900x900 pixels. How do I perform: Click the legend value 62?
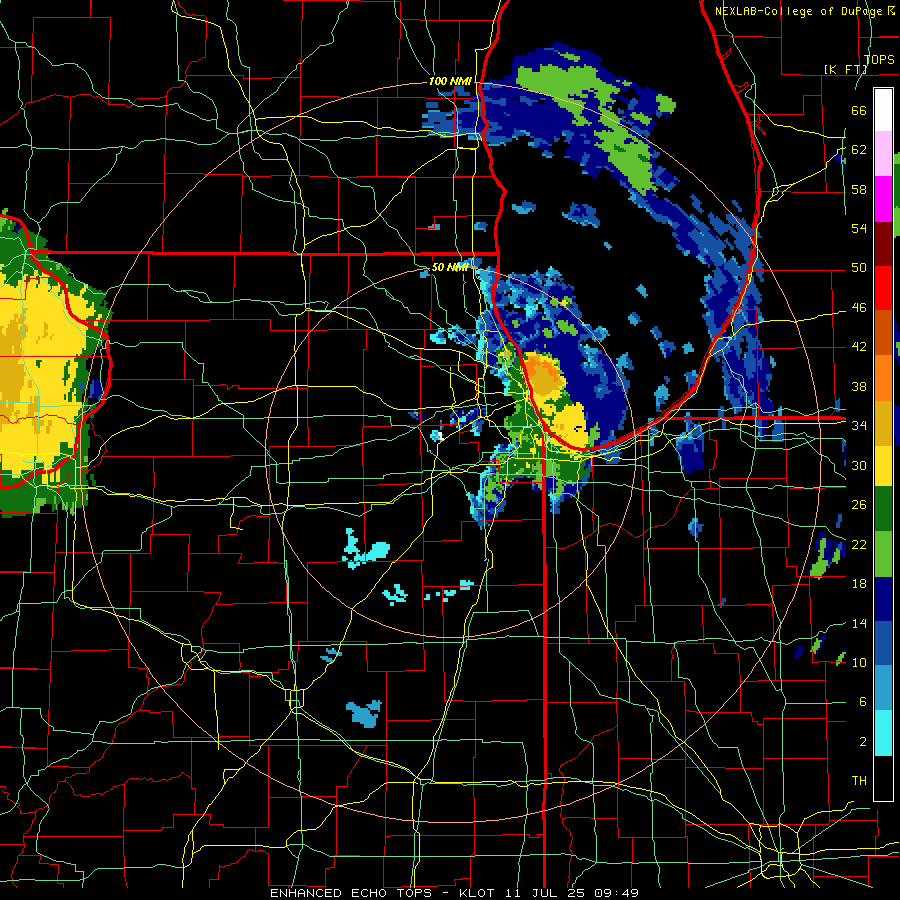coord(859,150)
